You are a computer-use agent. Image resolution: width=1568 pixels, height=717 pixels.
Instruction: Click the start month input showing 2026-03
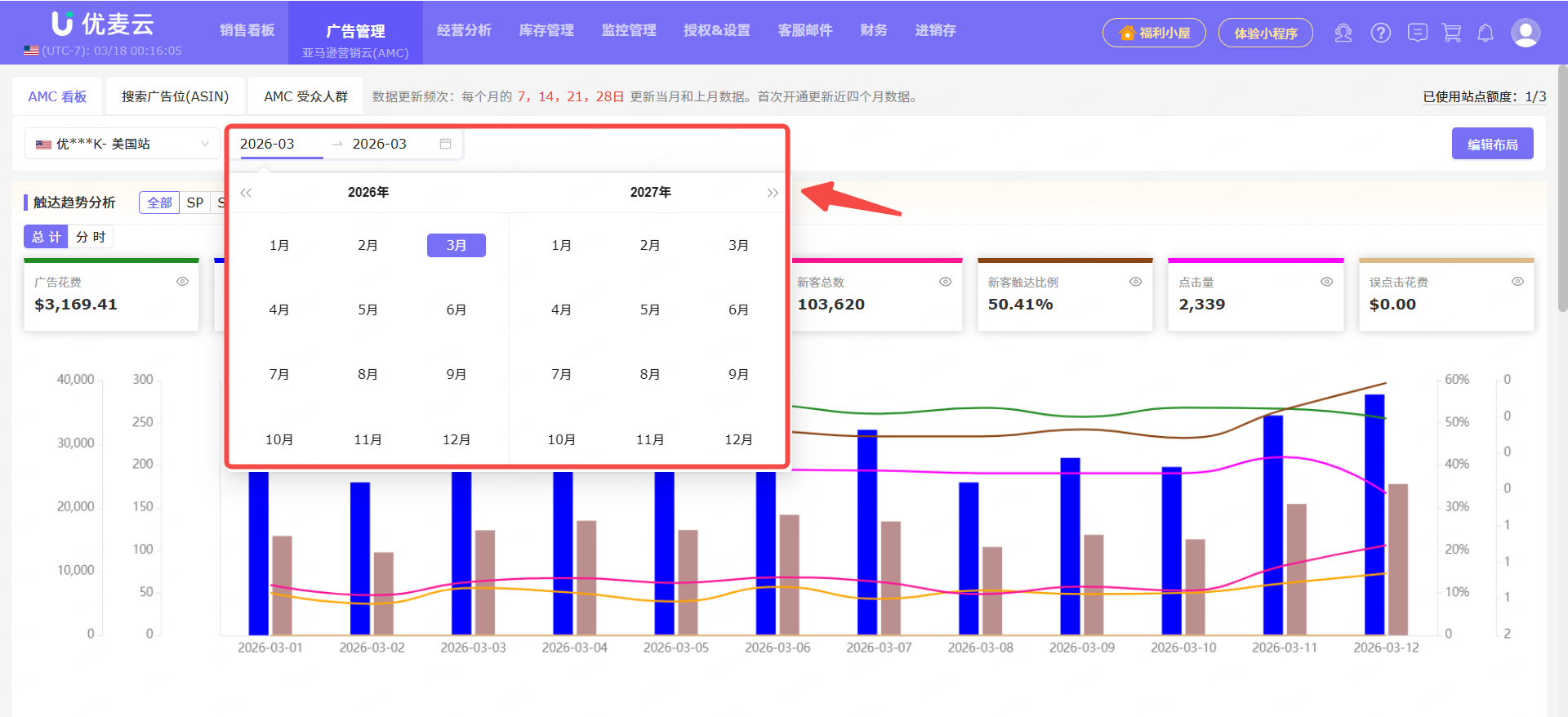point(276,144)
